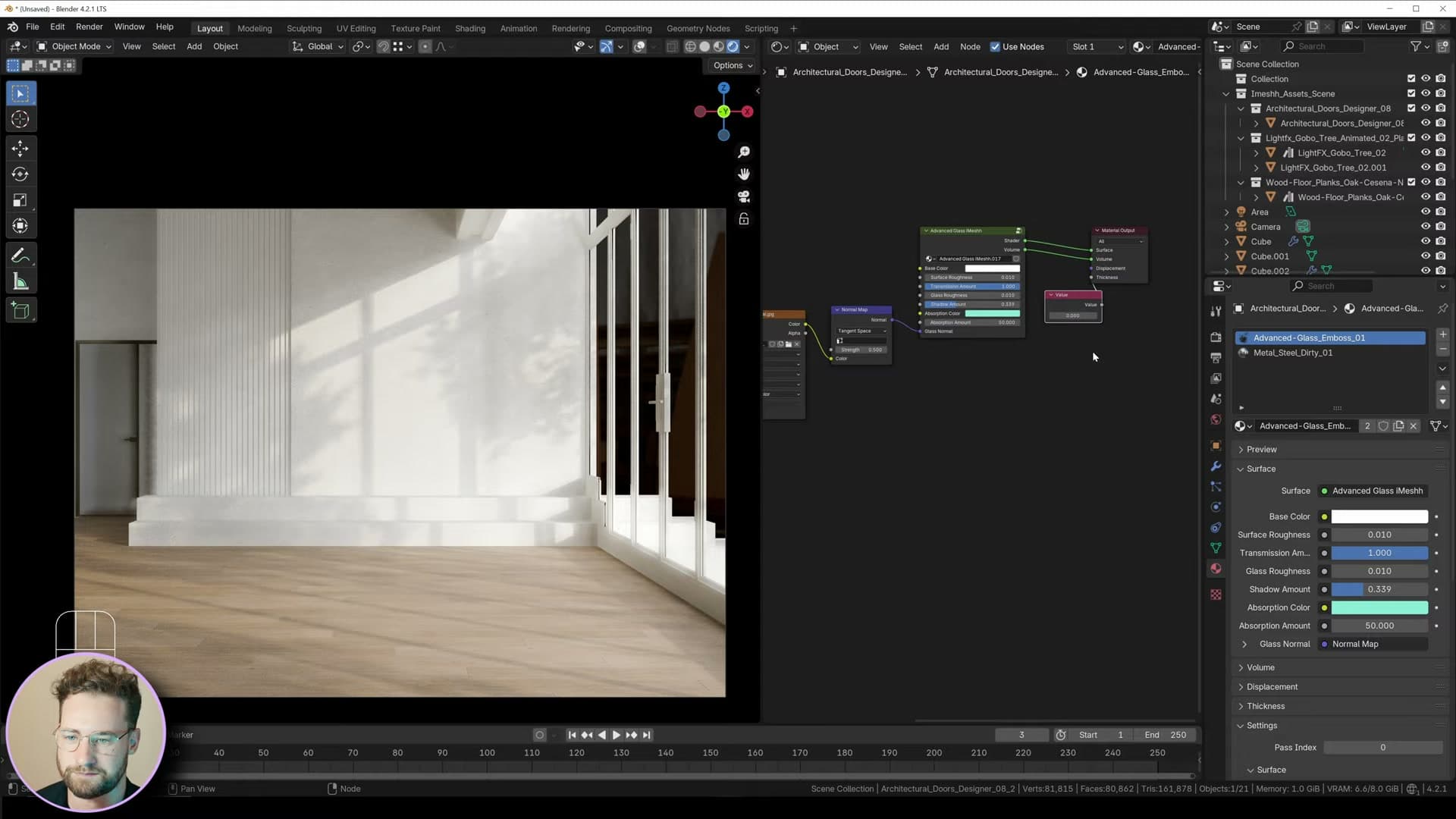
Task: Toggle the timeline auto keying button
Action: [539, 735]
